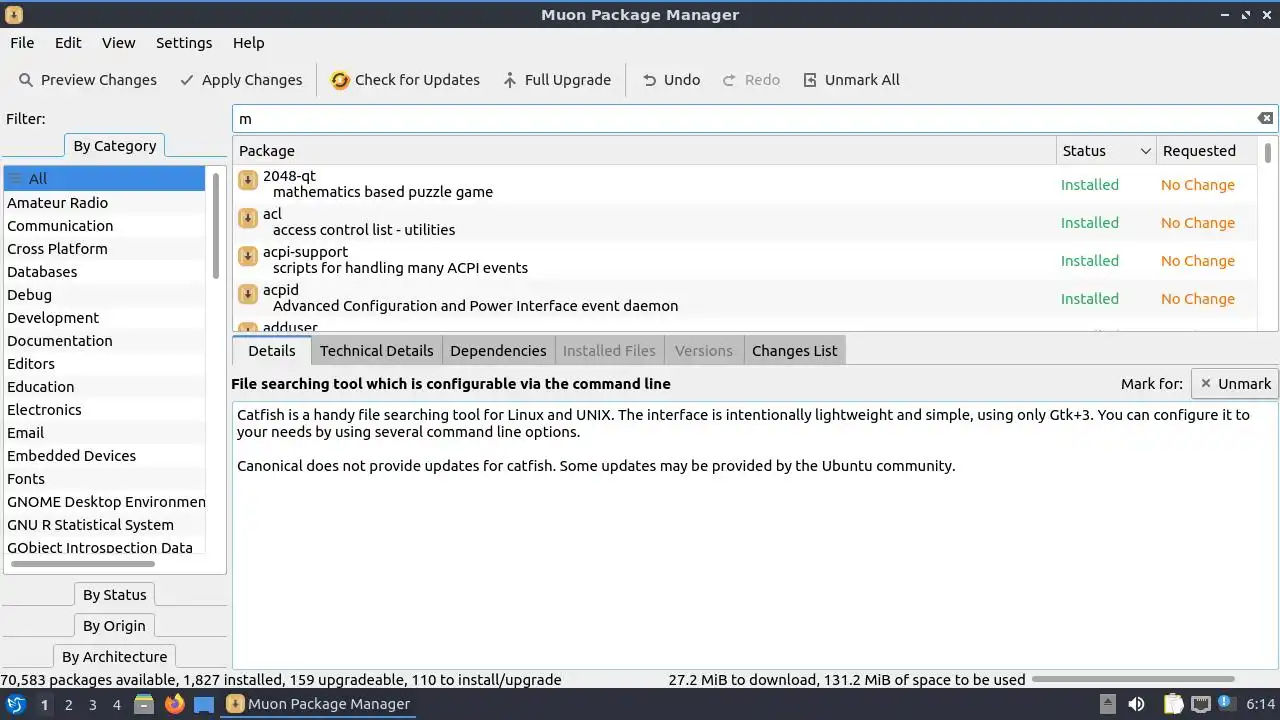The height and width of the screenshot is (720, 1280).
Task: Click the Unmark button
Action: [1235, 384]
